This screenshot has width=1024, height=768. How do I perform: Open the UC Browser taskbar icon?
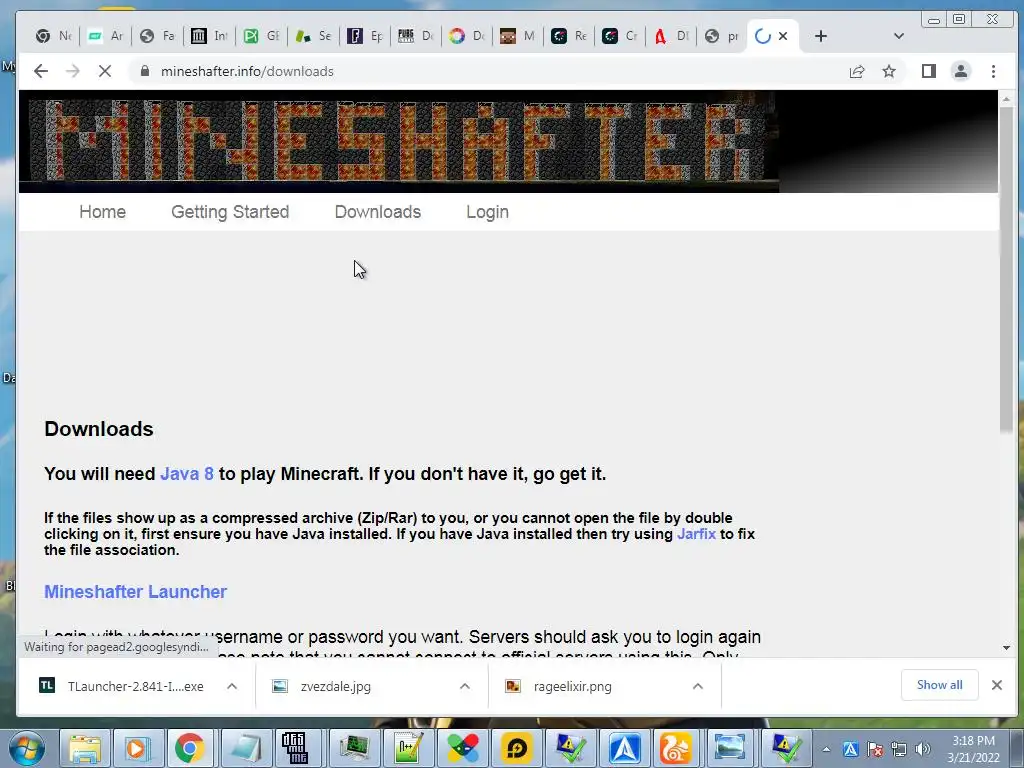676,748
